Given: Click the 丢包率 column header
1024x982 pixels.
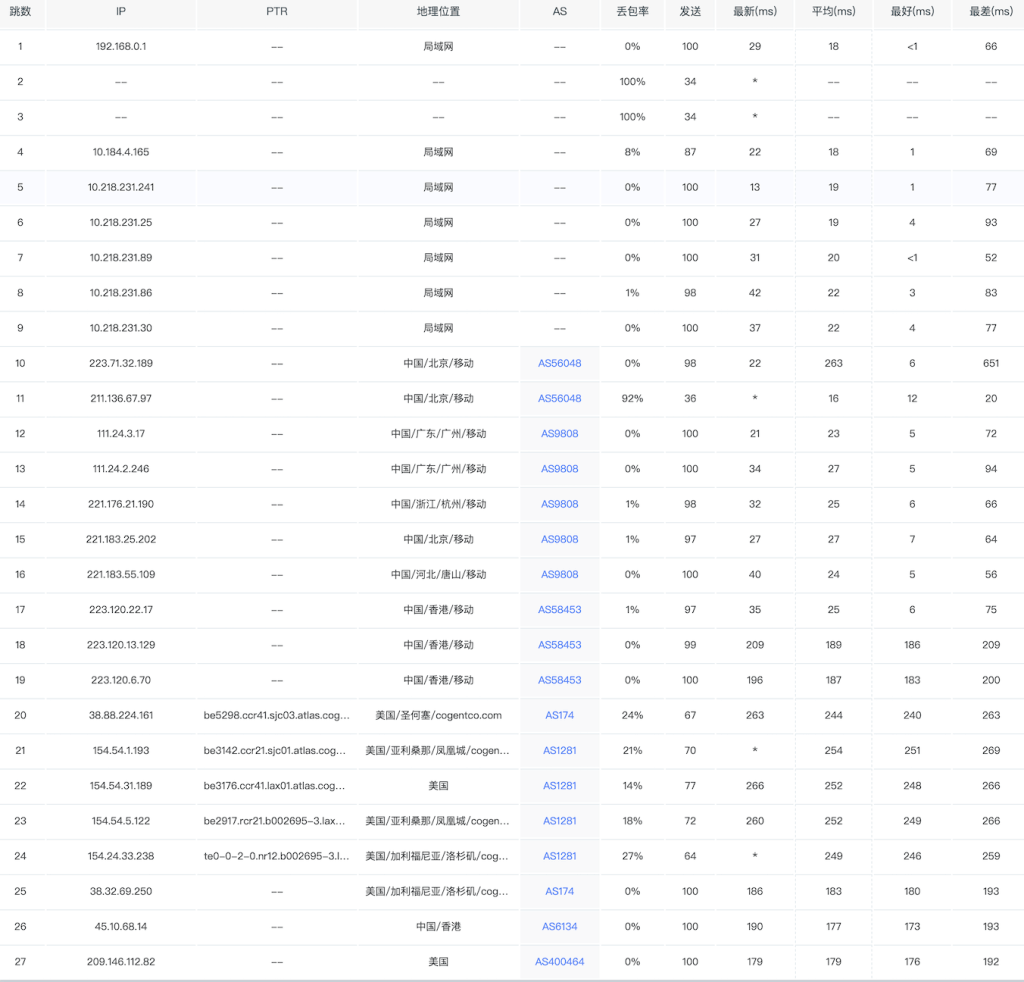Looking at the screenshot, I should [632, 11].
